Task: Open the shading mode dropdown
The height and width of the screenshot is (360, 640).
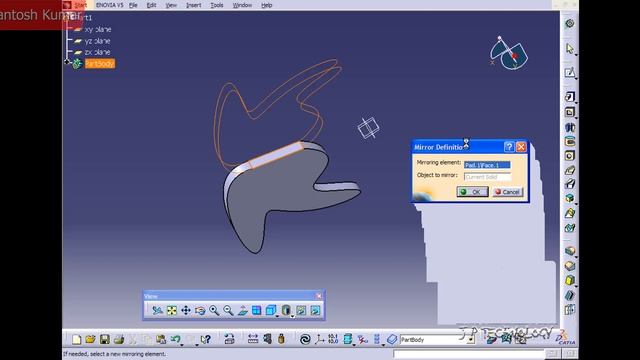Action: coord(292,316)
